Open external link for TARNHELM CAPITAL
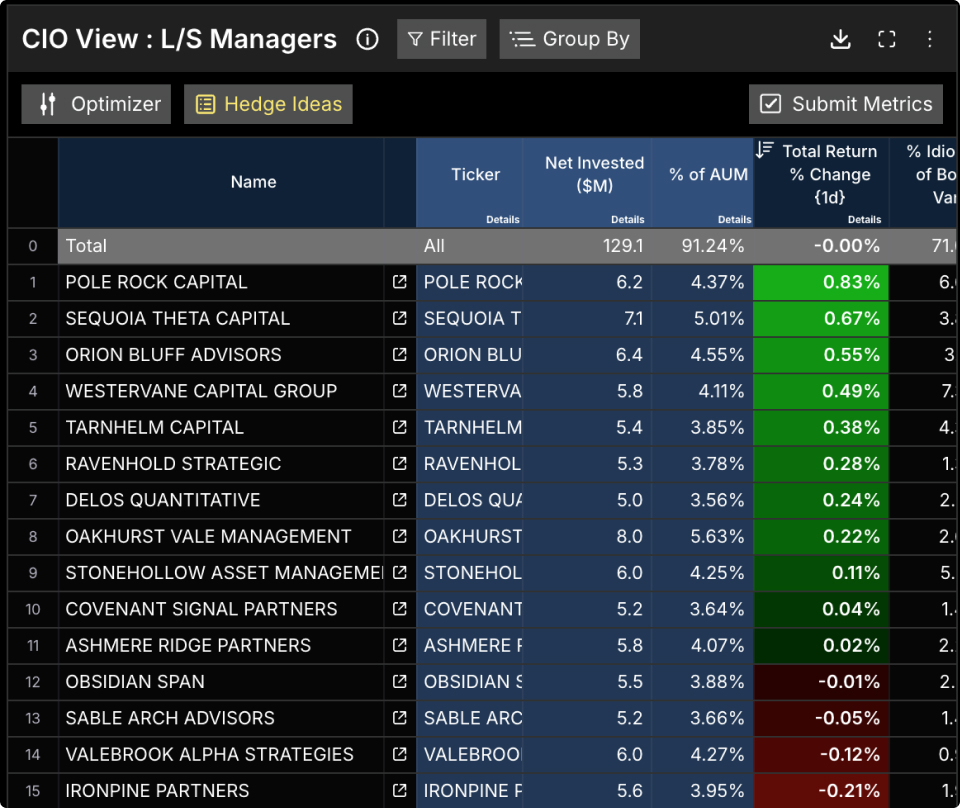The height and width of the screenshot is (808, 960). pos(400,427)
